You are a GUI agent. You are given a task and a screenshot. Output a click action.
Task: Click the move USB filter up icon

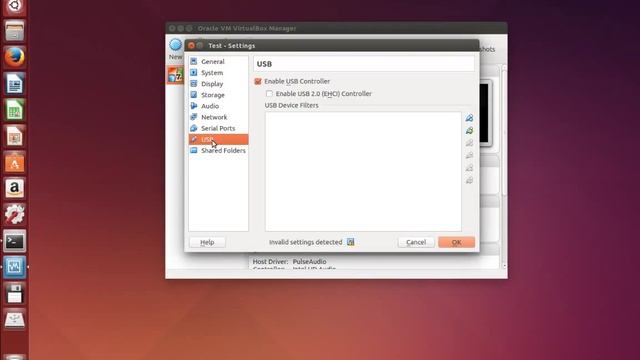tap(469, 168)
